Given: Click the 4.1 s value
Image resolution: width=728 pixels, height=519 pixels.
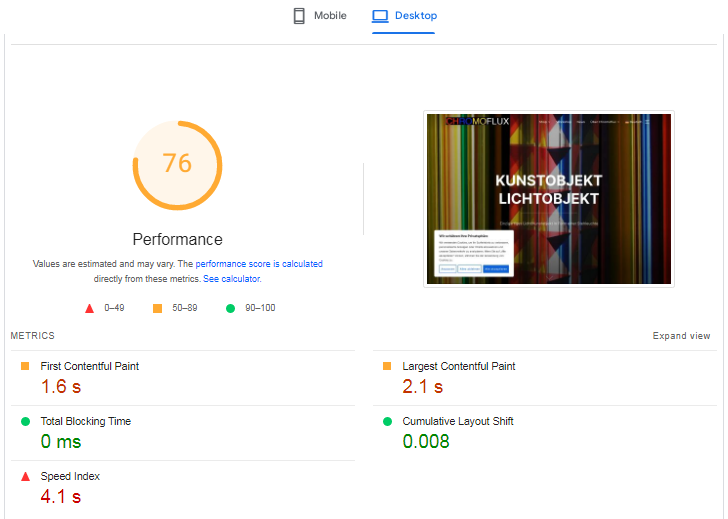Looking at the screenshot, I should click(x=61, y=497).
